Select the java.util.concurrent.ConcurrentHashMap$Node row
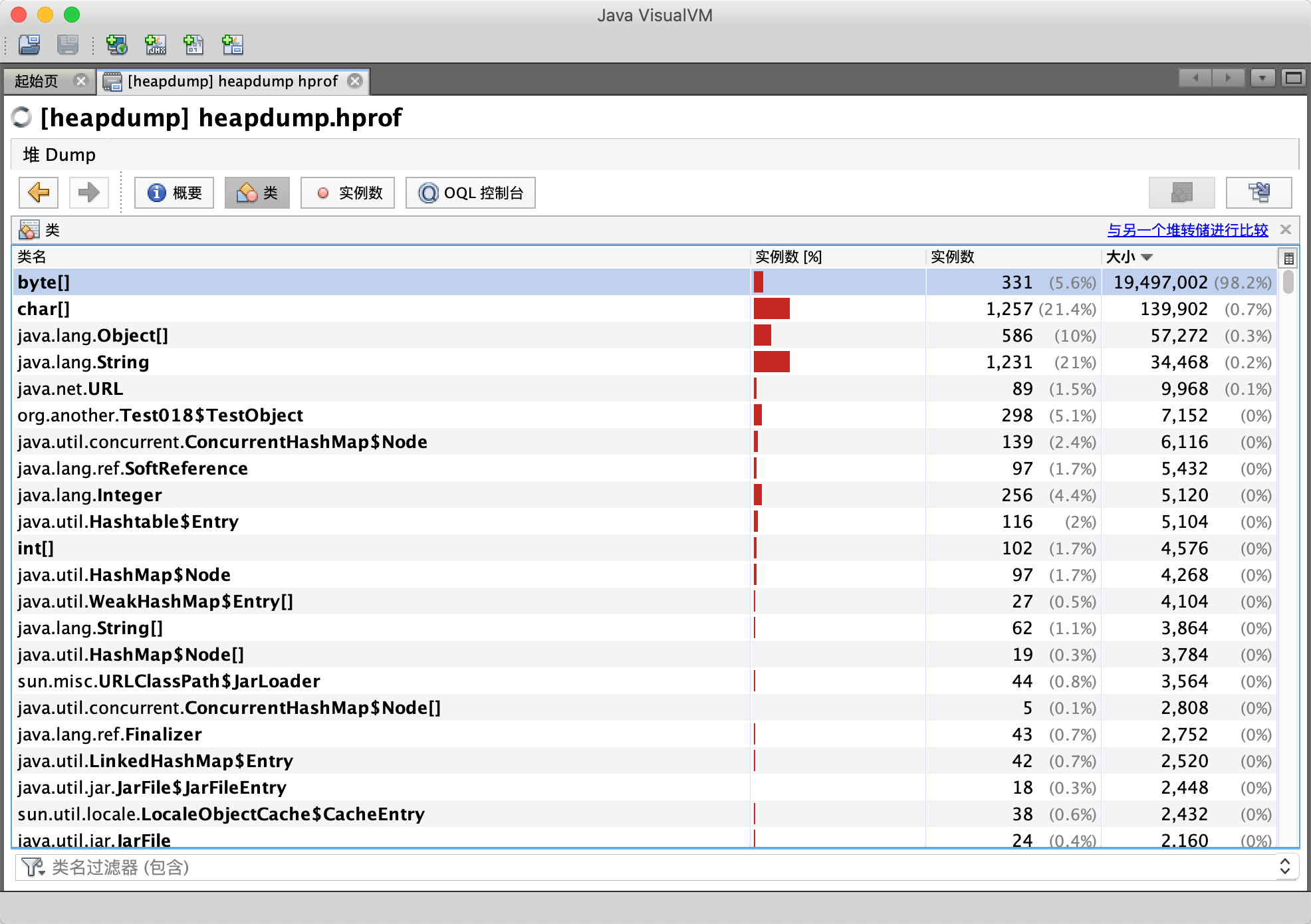Image resolution: width=1311 pixels, height=924 pixels. 645,441
